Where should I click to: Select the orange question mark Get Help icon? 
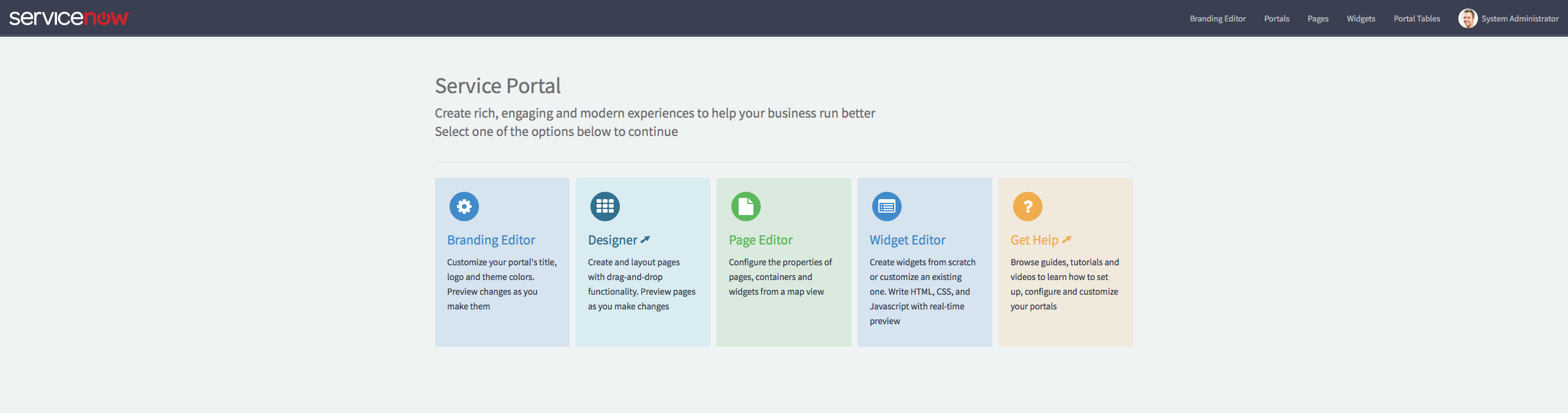point(1027,206)
